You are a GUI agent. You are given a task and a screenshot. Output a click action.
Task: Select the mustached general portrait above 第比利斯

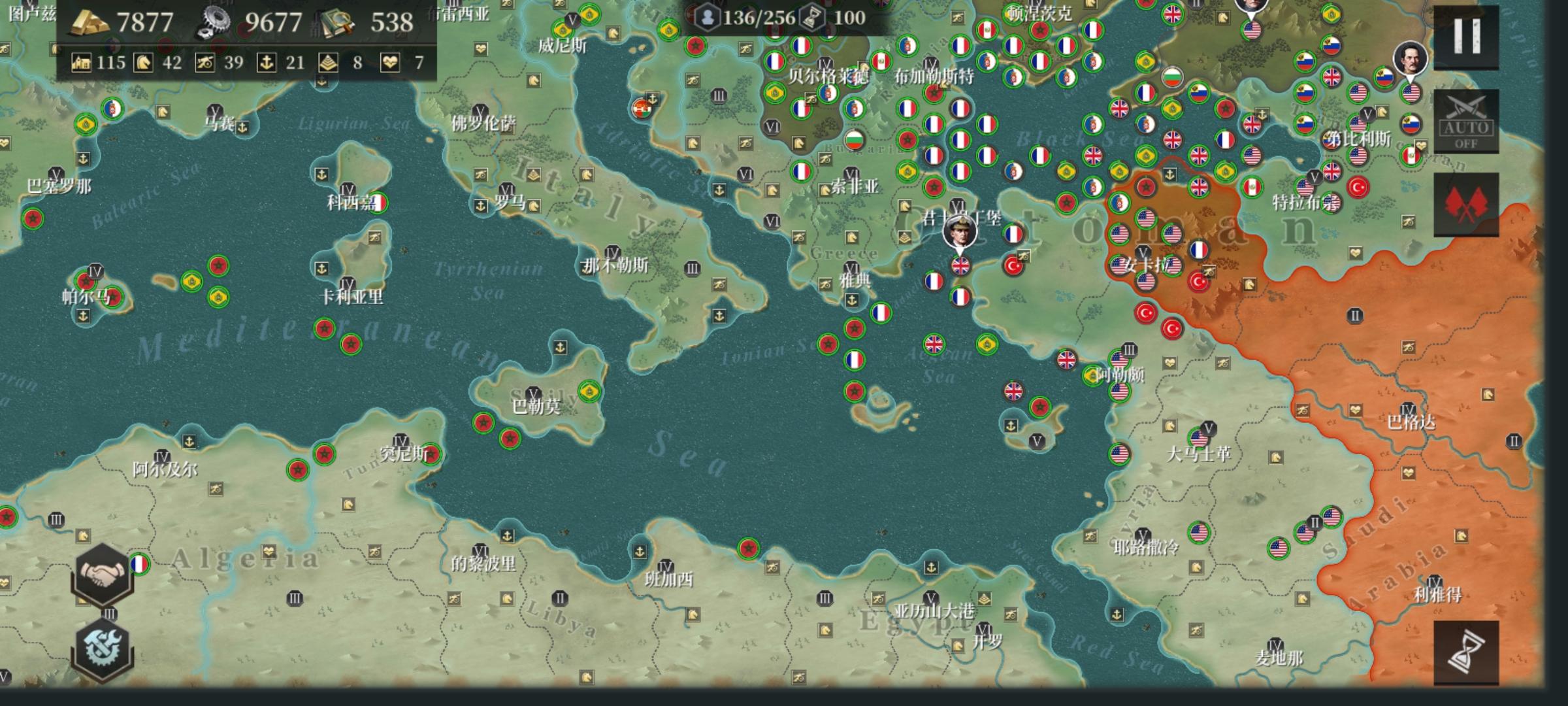[x=1410, y=59]
